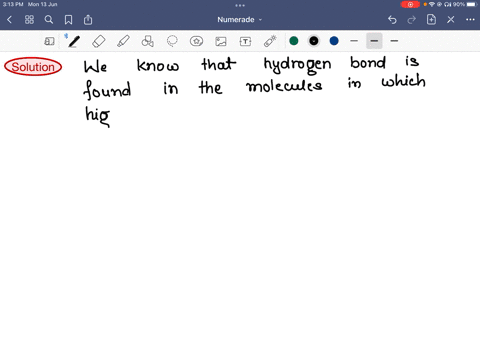Select the thinnest stroke width
The width and height of the screenshot is (480, 360).
[354, 41]
